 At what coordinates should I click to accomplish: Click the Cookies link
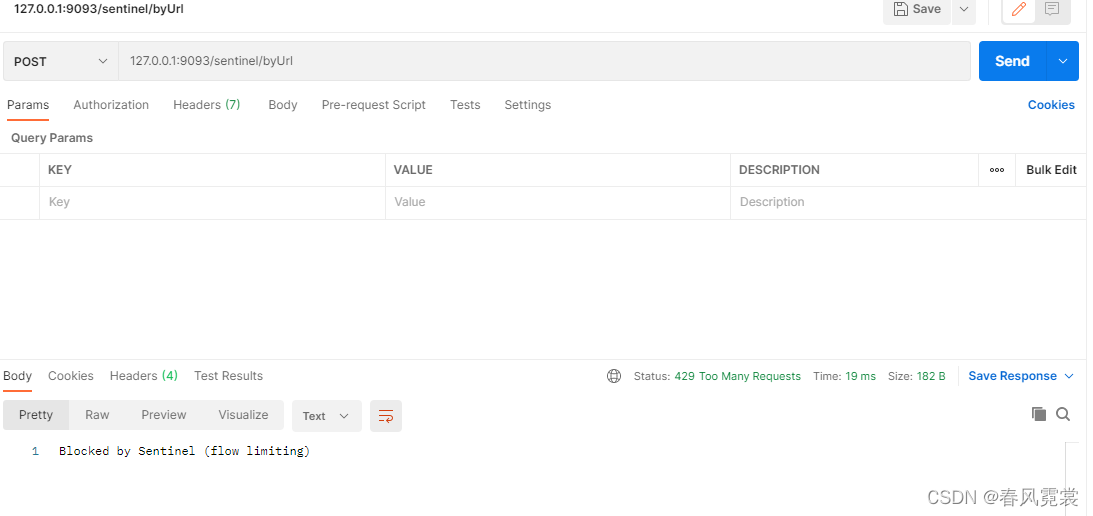(x=1051, y=105)
